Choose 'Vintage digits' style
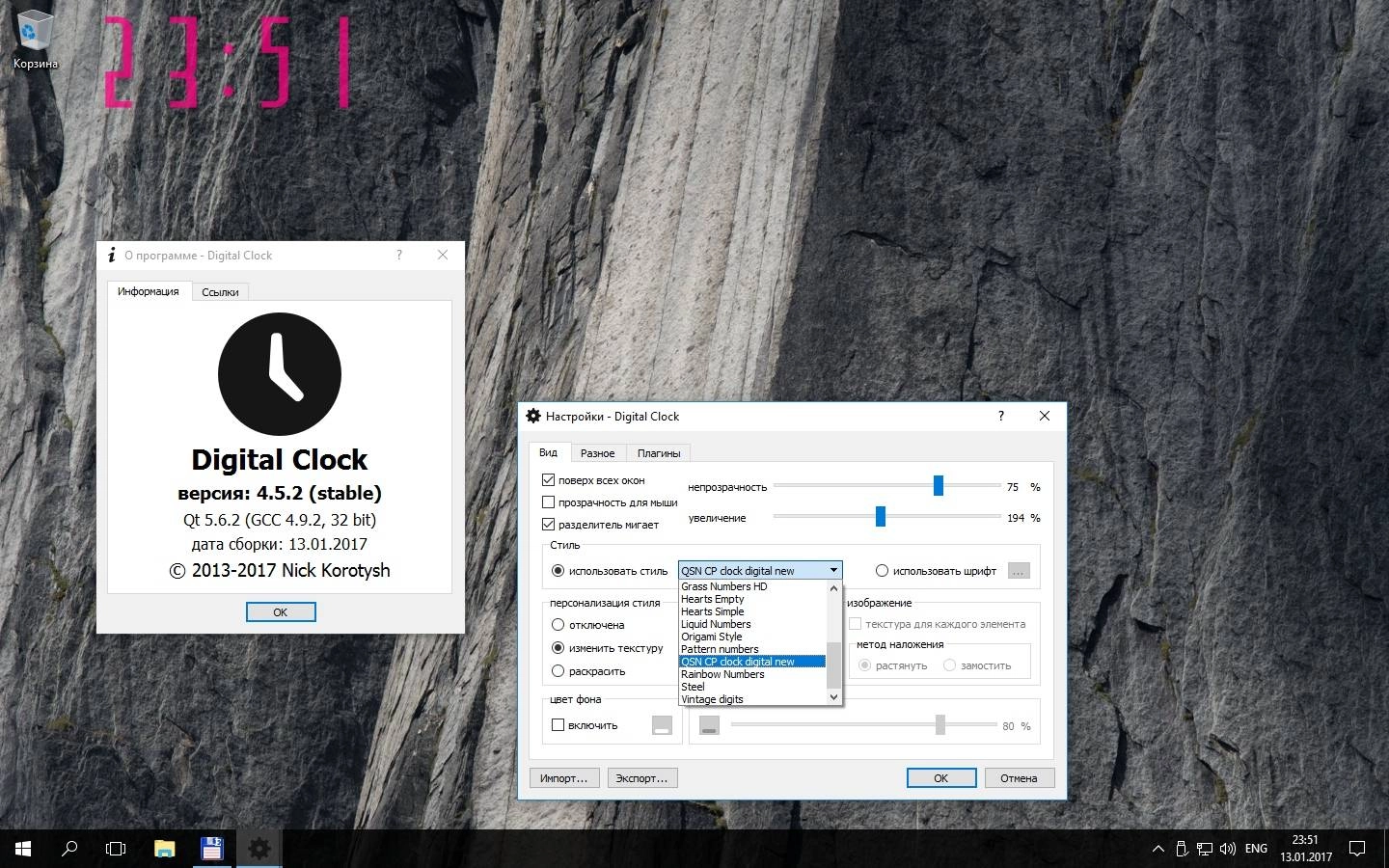 (752, 699)
